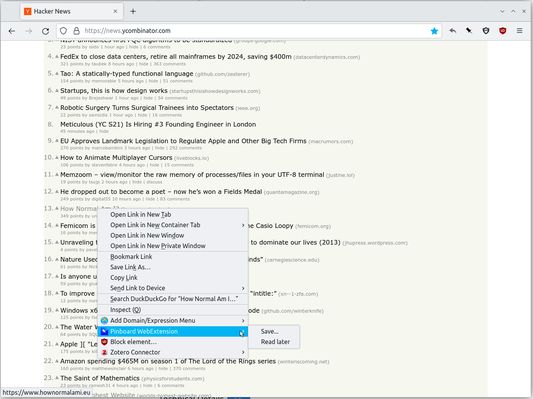Choose Block element… with uBlock
Image resolution: width=533 pixels, height=399 pixels.
tap(173, 342)
